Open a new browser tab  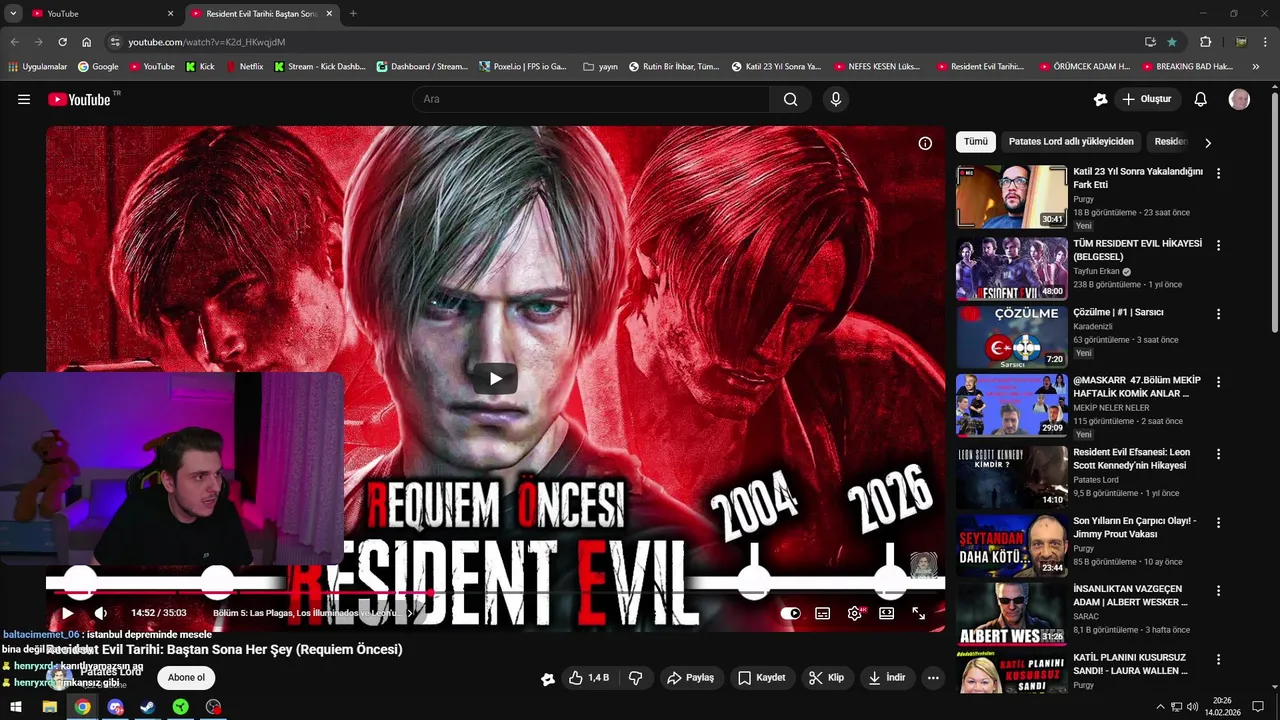[353, 13]
